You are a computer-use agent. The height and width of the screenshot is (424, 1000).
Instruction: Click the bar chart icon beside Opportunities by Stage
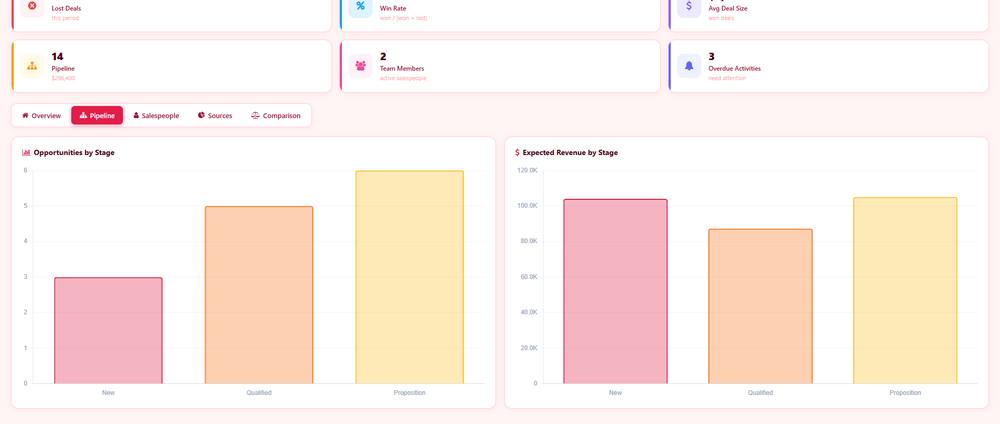(x=26, y=152)
